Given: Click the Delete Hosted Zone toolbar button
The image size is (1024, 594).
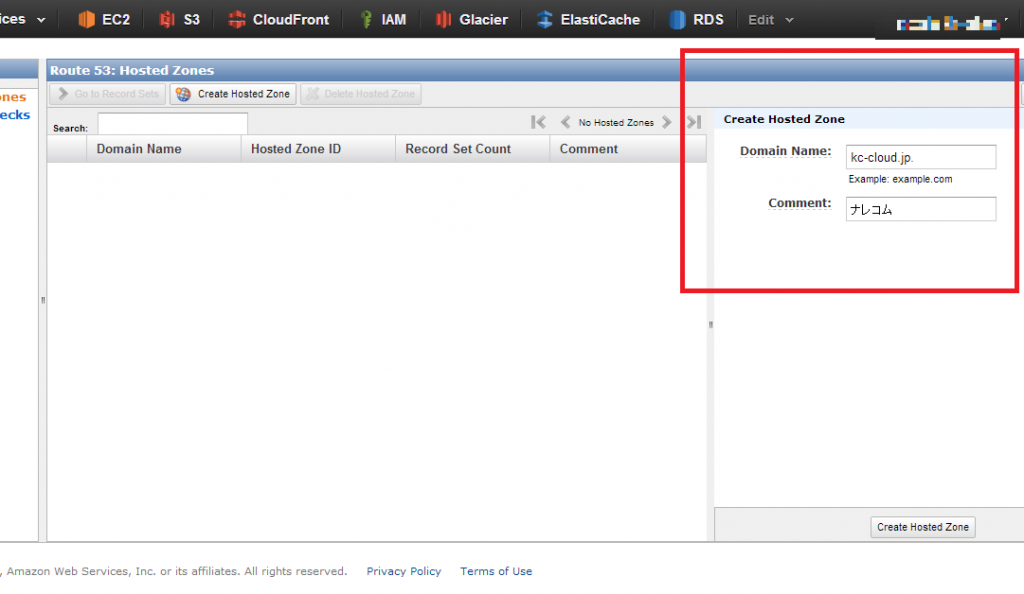Looking at the screenshot, I should (x=360, y=94).
